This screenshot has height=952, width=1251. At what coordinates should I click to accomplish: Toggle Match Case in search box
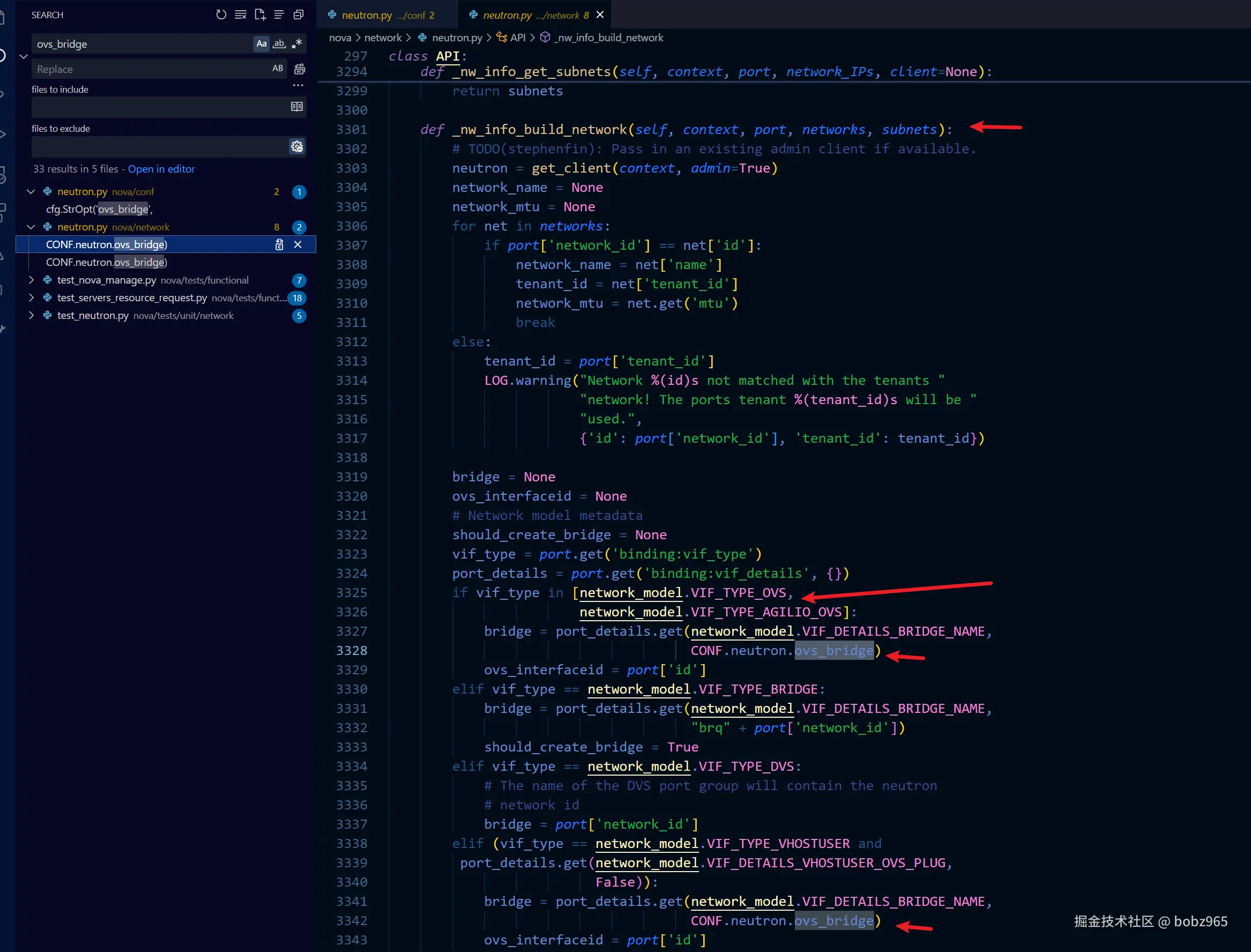[261, 43]
